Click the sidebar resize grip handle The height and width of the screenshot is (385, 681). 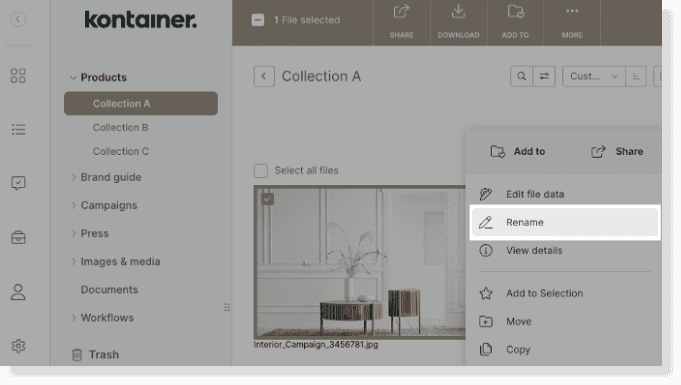click(227, 308)
